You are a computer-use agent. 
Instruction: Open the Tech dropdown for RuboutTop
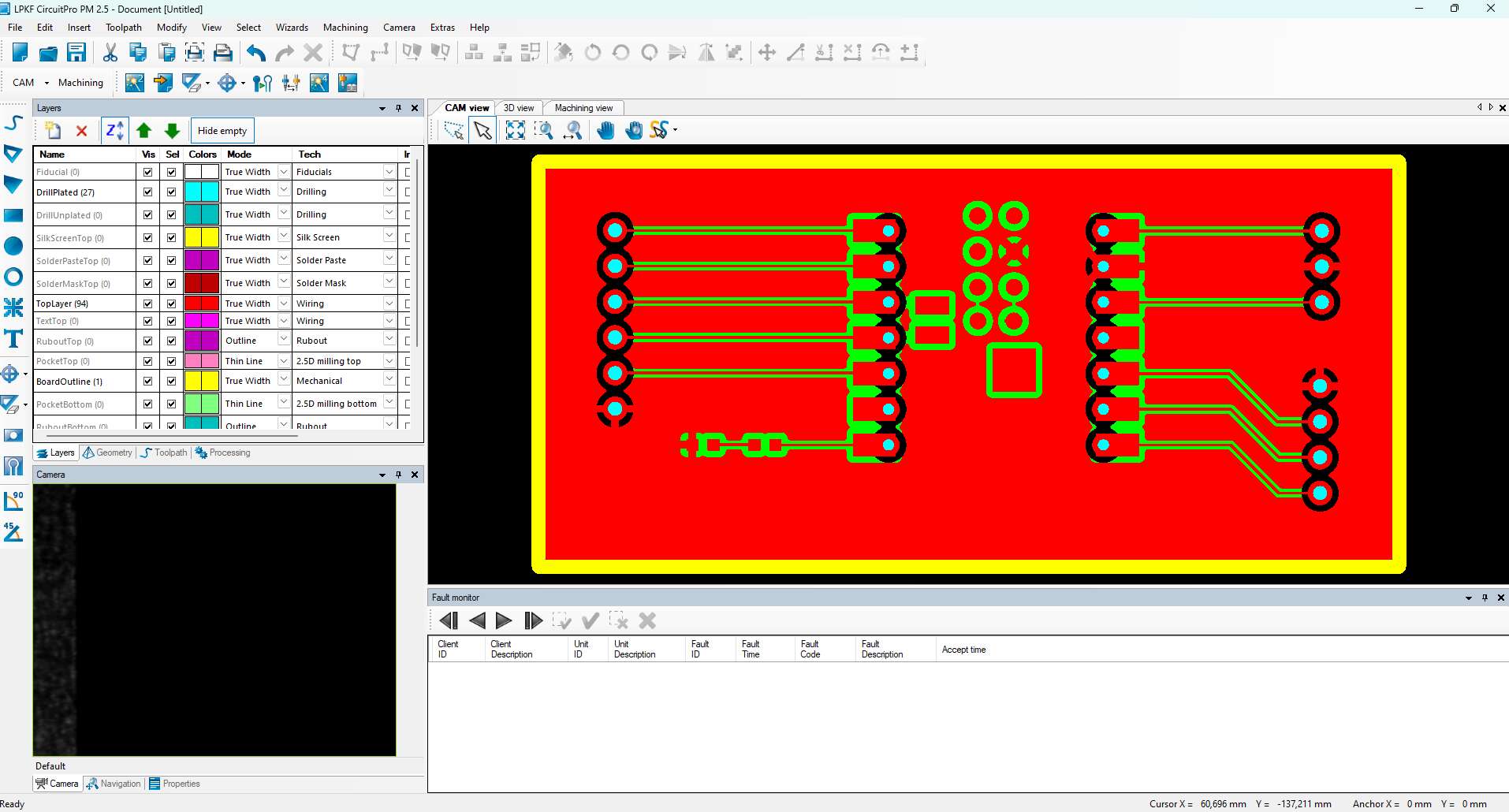(389, 340)
